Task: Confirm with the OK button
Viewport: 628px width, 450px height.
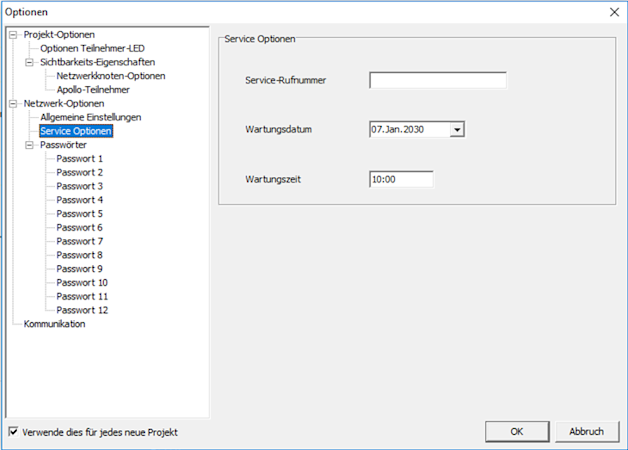Action: tap(517, 432)
